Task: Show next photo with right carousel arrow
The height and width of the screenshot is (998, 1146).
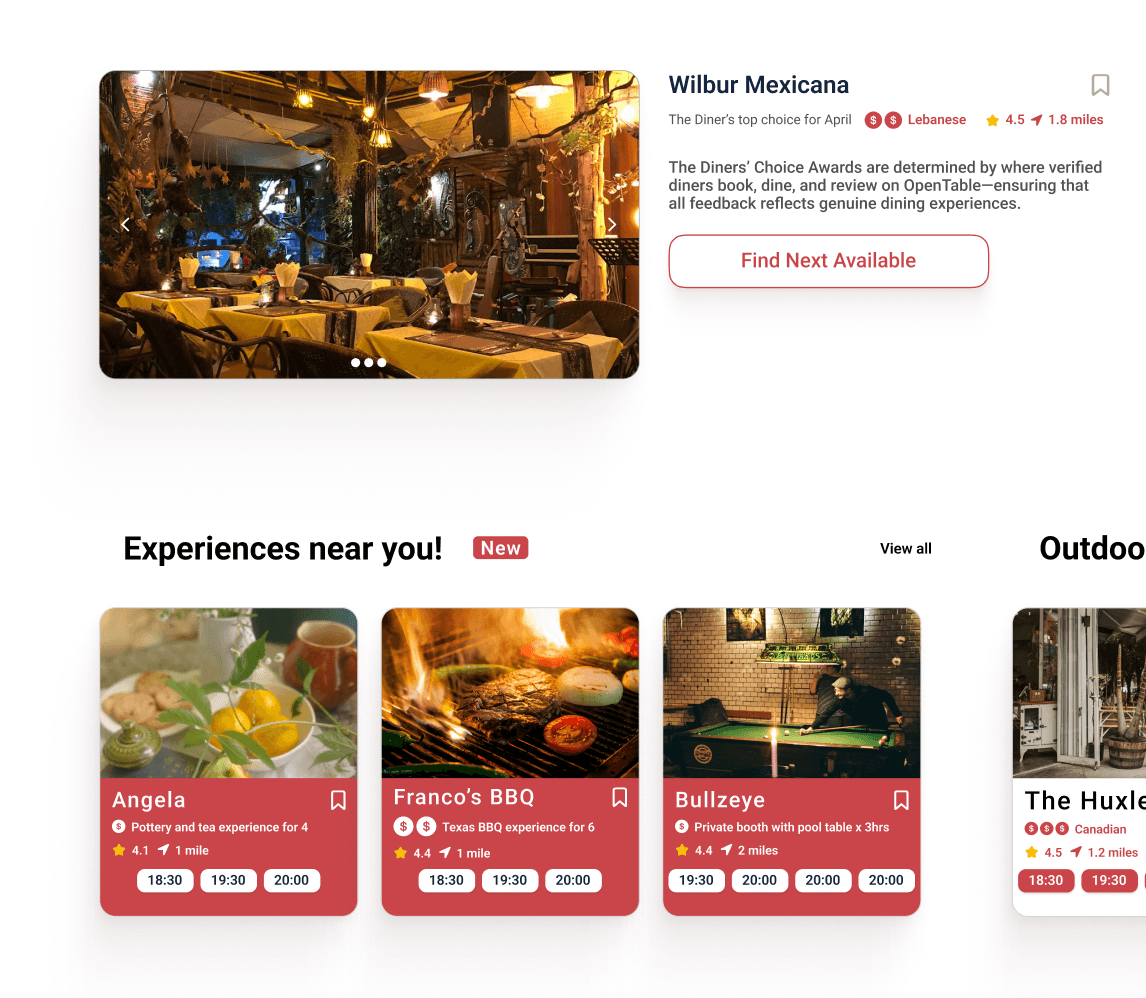Action: point(612,225)
